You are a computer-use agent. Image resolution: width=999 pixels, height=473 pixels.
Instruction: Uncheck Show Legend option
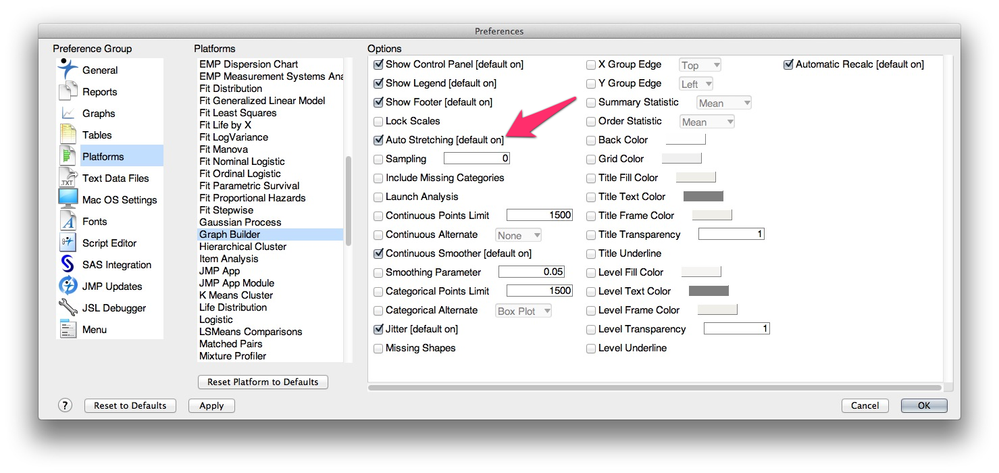(x=378, y=83)
